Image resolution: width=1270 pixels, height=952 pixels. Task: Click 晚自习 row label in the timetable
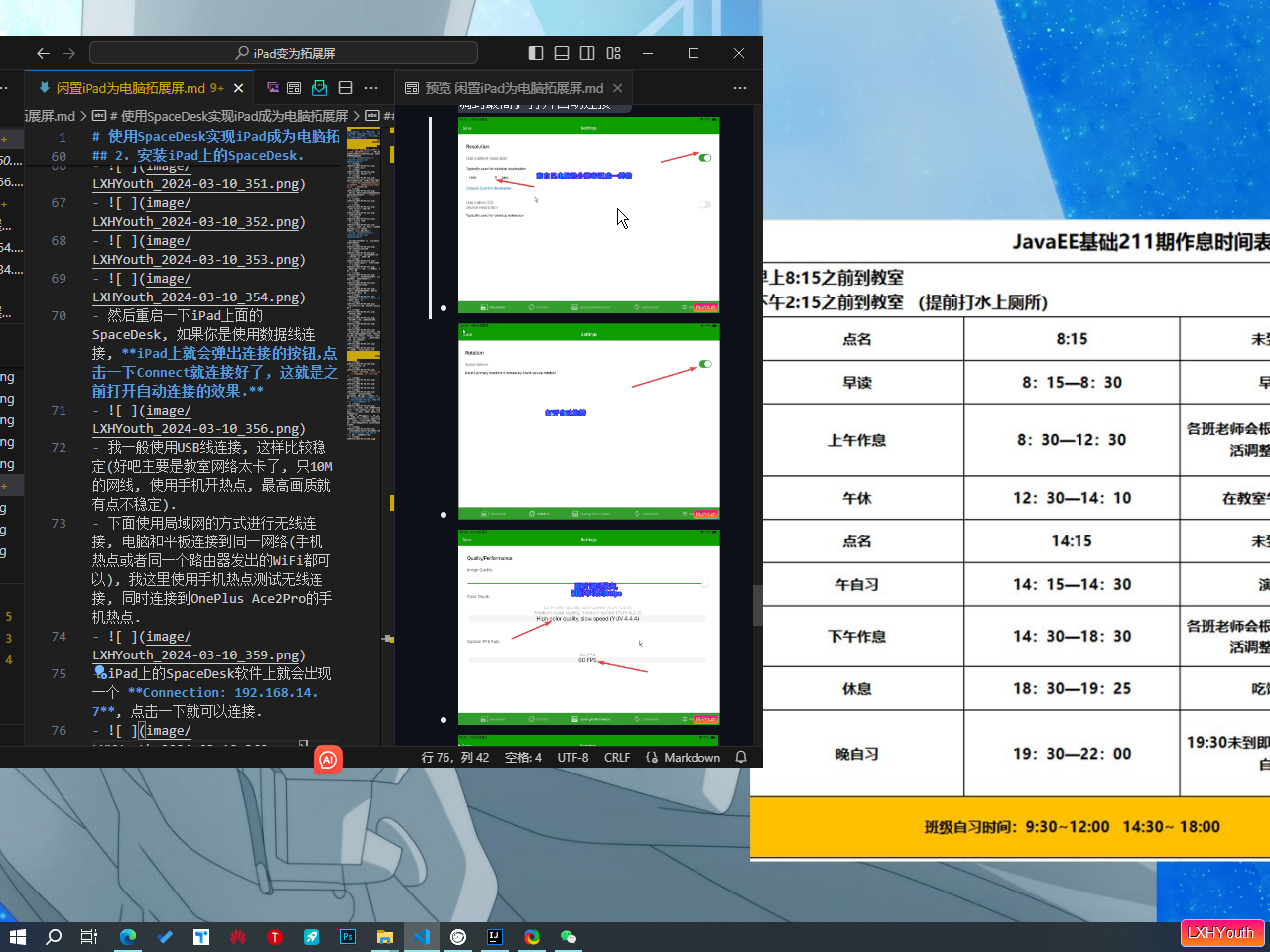[857, 754]
